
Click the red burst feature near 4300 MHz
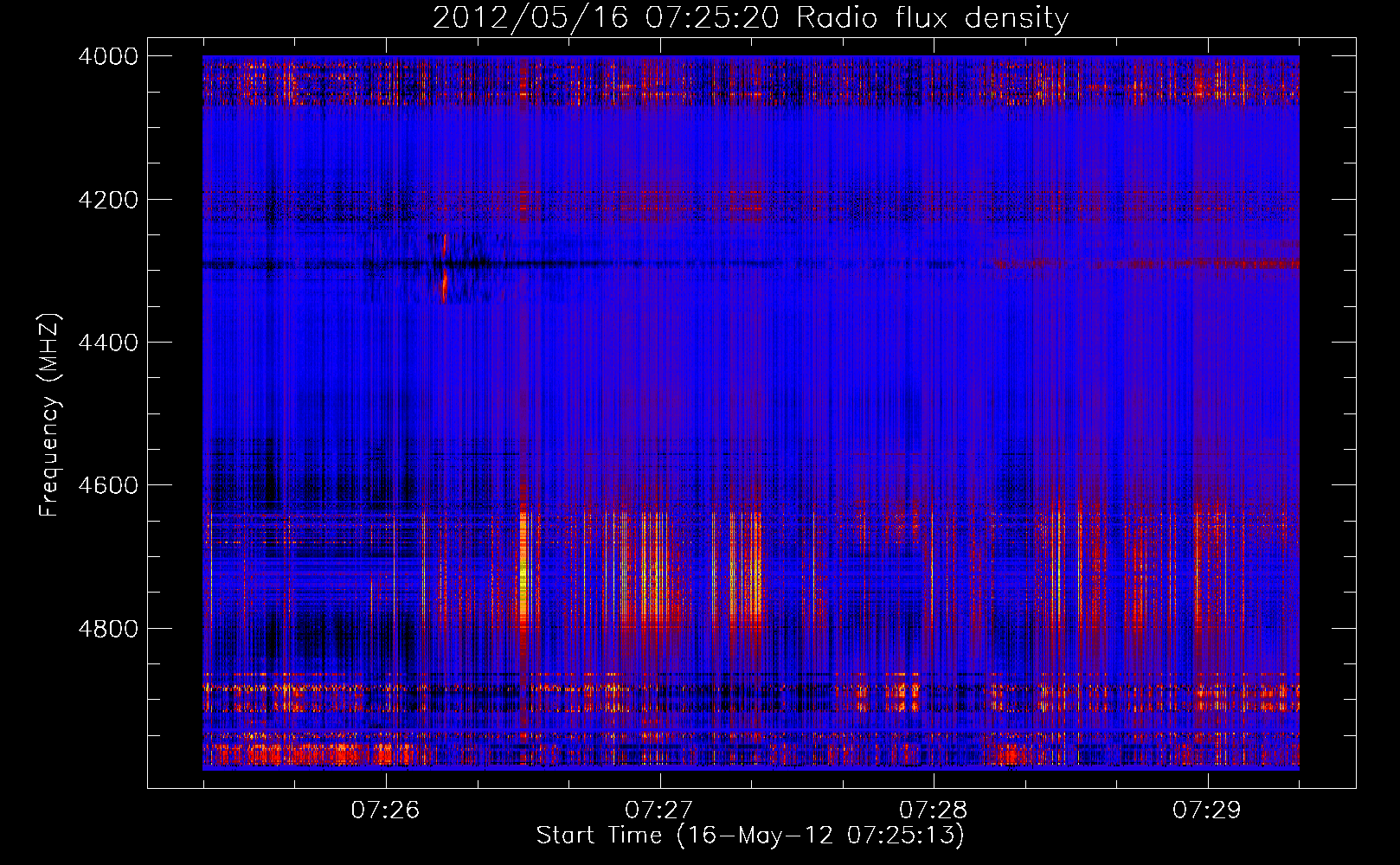pyautogui.click(x=445, y=267)
